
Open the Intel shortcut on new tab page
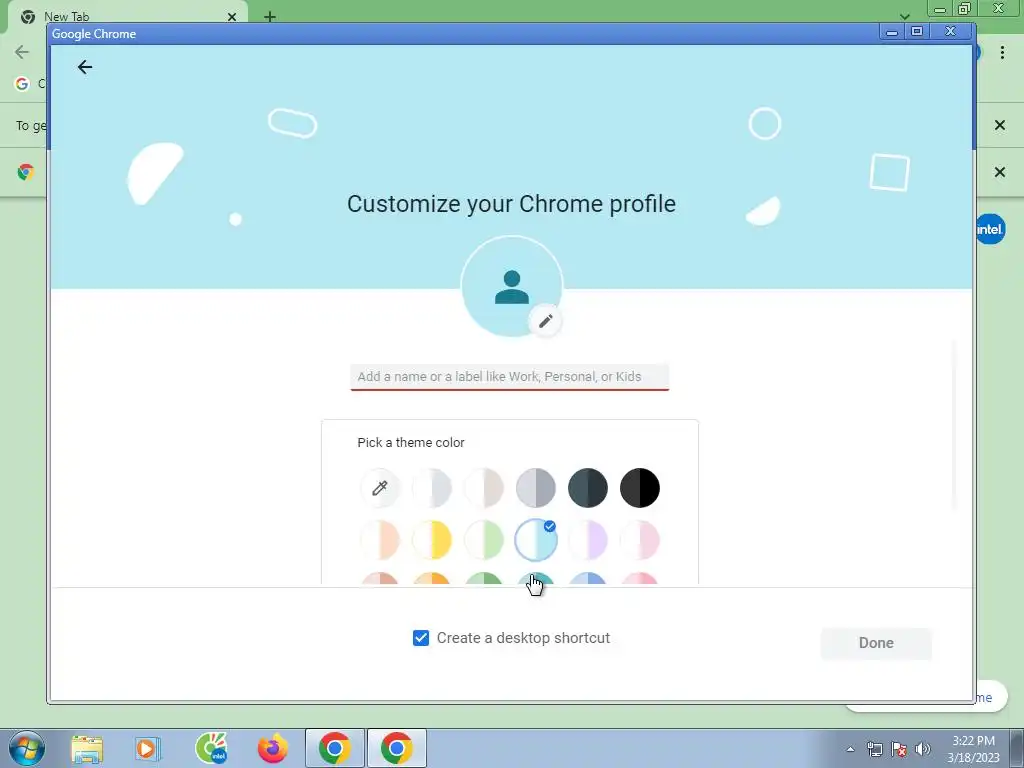coord(990,229)
